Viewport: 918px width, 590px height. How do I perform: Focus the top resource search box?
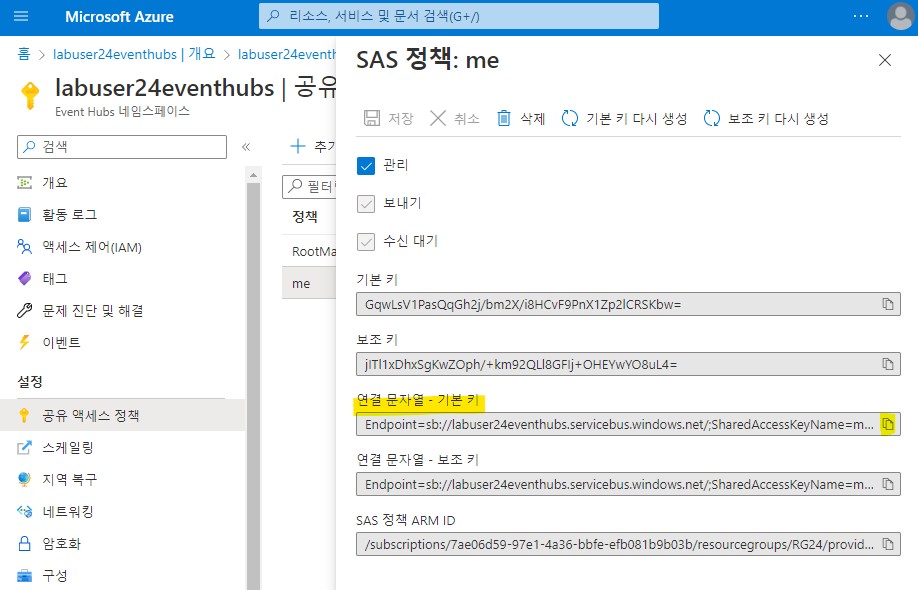click(458, 16)
